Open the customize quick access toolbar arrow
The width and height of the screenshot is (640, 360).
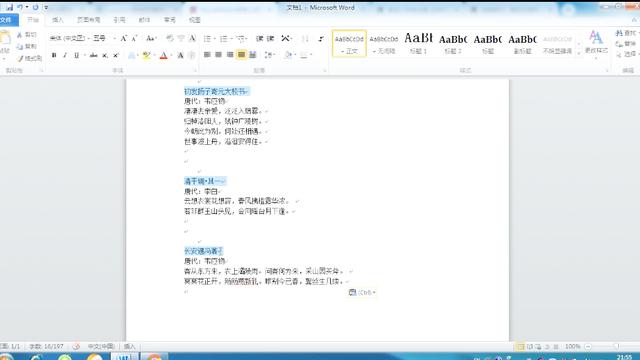click(46, 7)
